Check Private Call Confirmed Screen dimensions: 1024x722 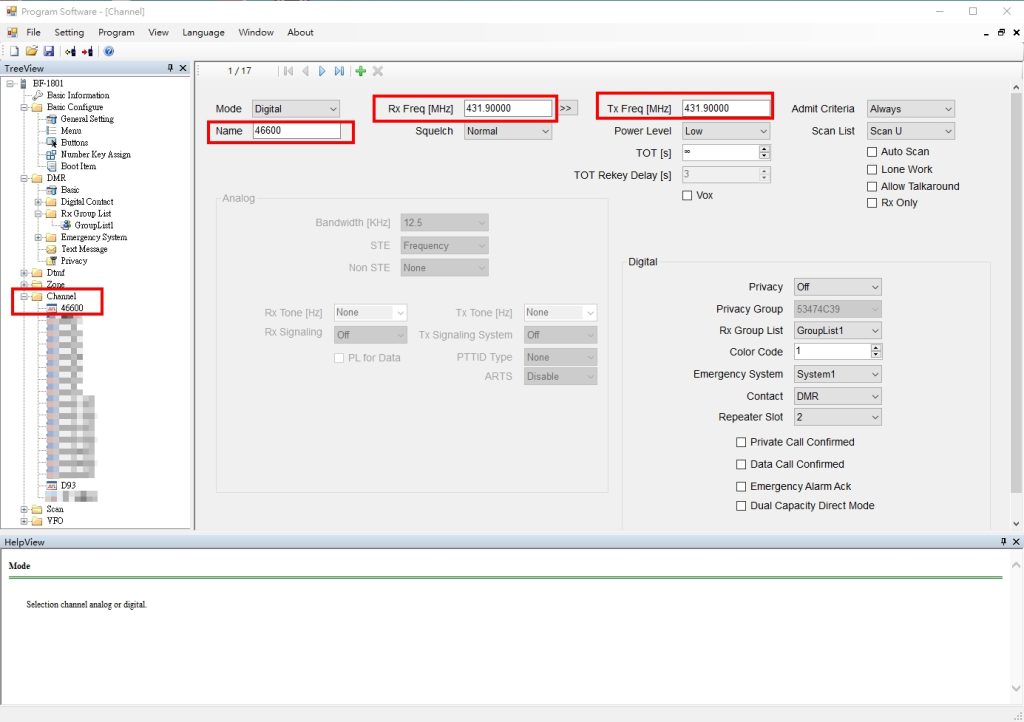pyautogui.click(x=741, y=442)
